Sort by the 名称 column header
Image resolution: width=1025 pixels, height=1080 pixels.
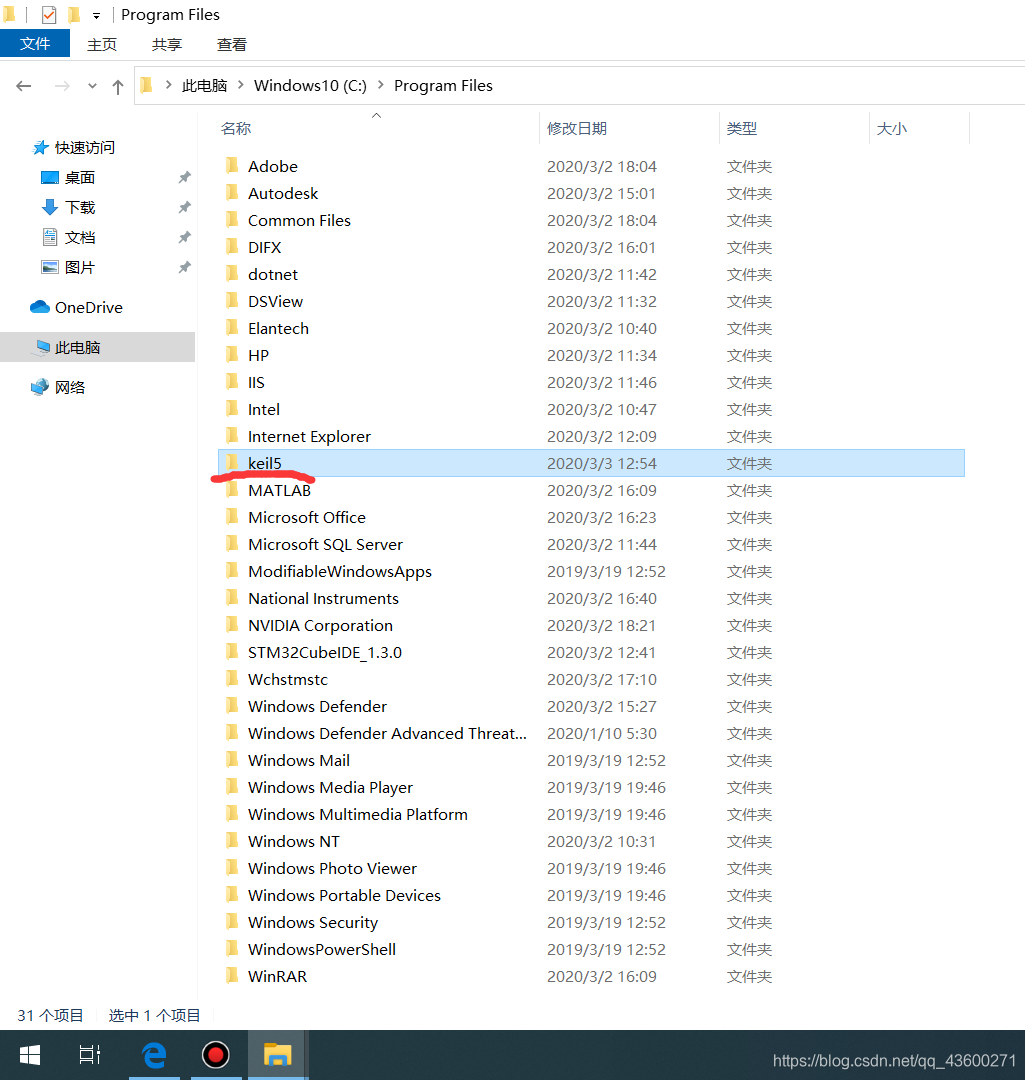[236, 129]
